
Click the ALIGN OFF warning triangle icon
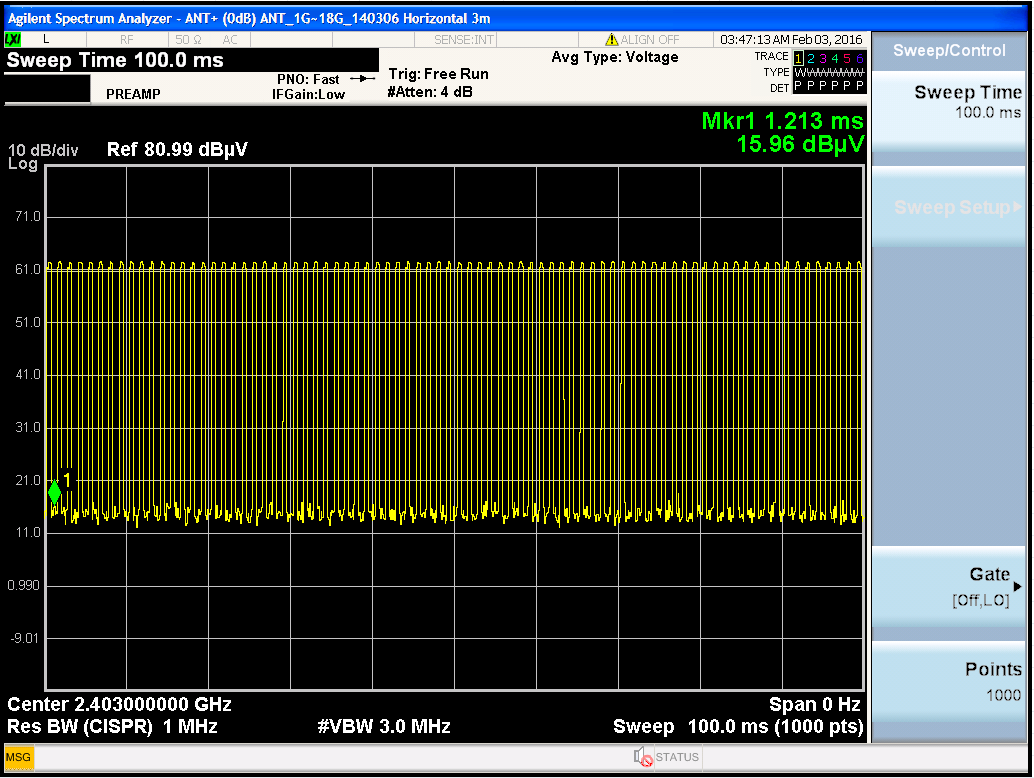tap(611, 40)
